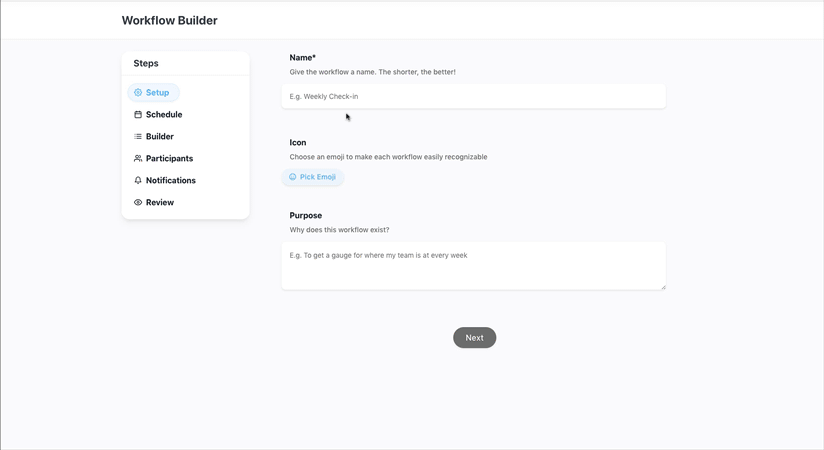Click the calendar icon beside Schedule
This screenshot has height=450, width=824.
coord(138,115)
